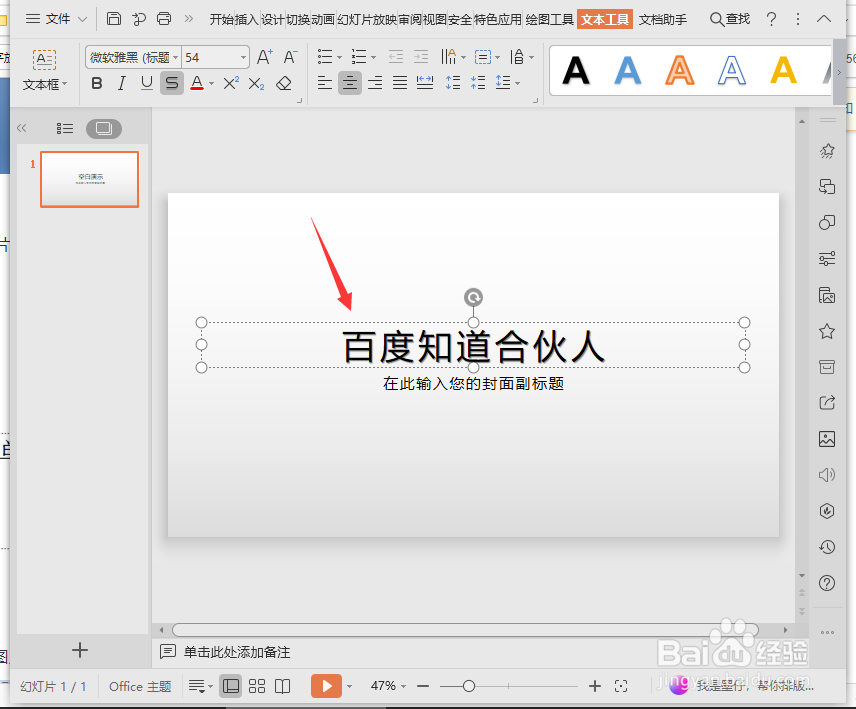Switch to reading view icon
The image size is (856, 709).
(282, 686)
